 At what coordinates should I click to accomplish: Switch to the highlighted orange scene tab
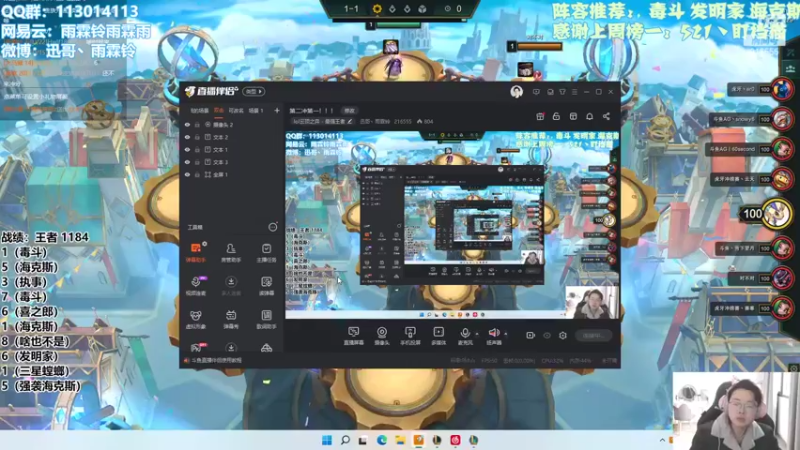(219, 111)
